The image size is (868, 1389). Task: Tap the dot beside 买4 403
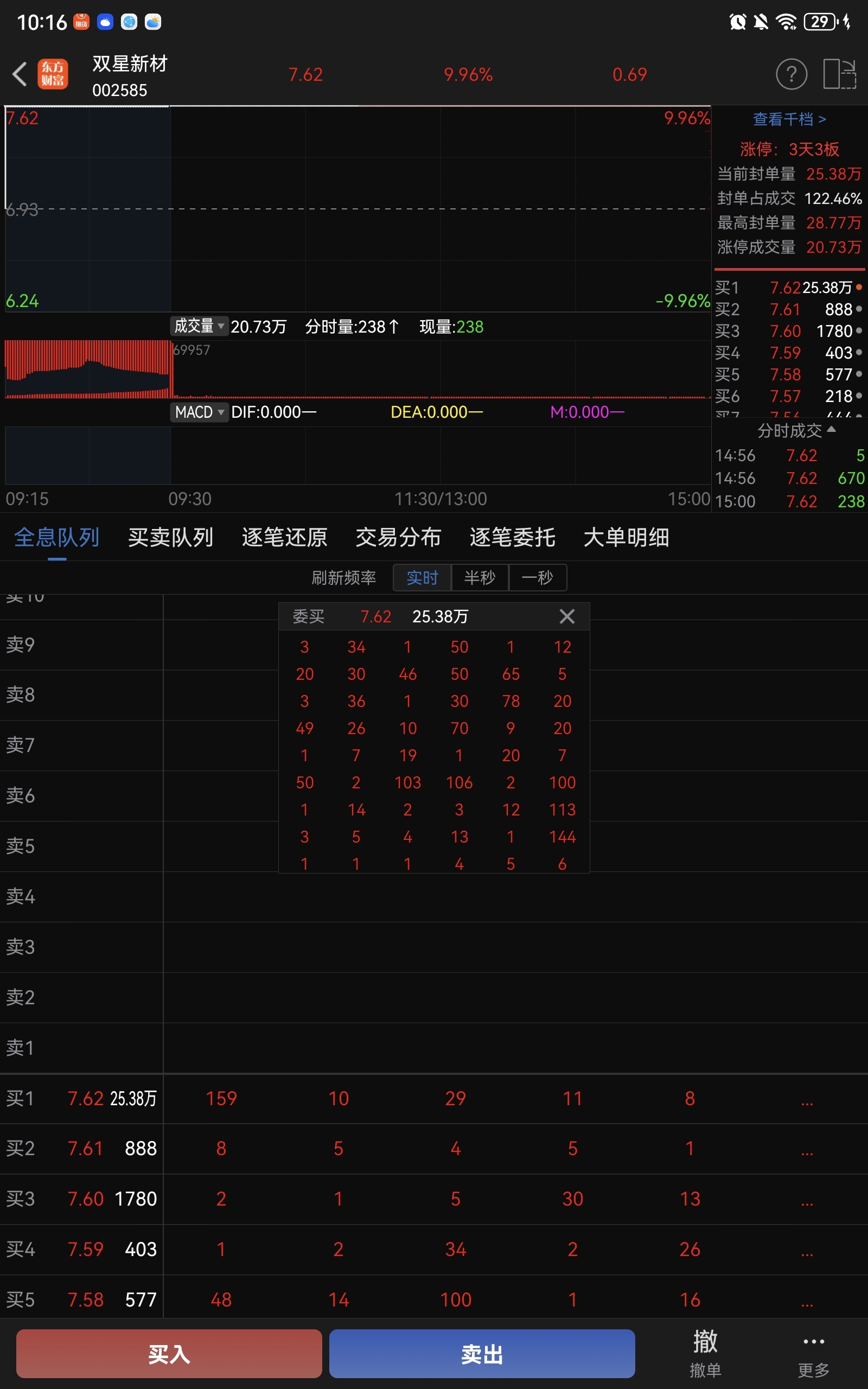point(859,353)
